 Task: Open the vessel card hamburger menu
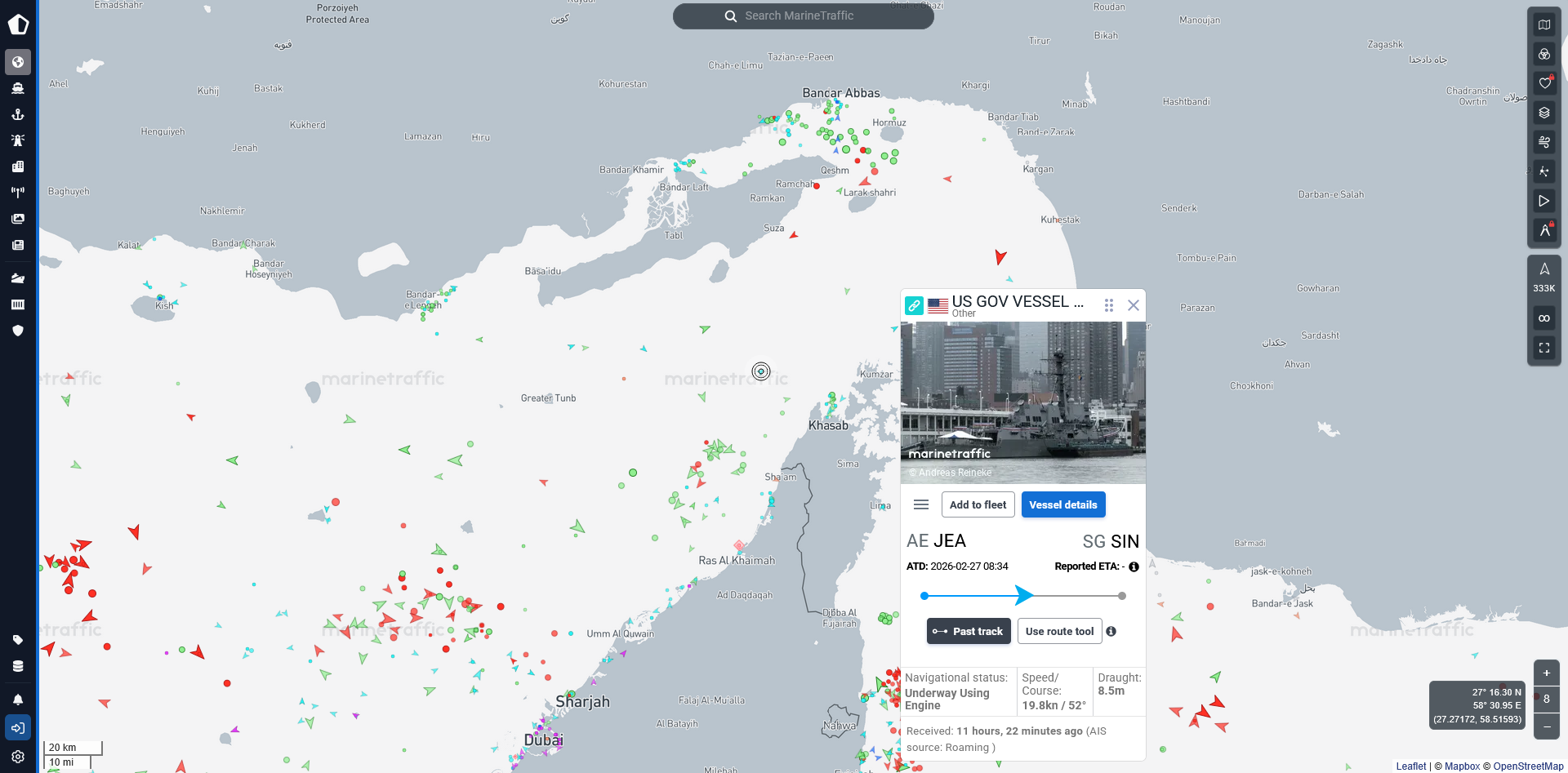coord(921,504)
